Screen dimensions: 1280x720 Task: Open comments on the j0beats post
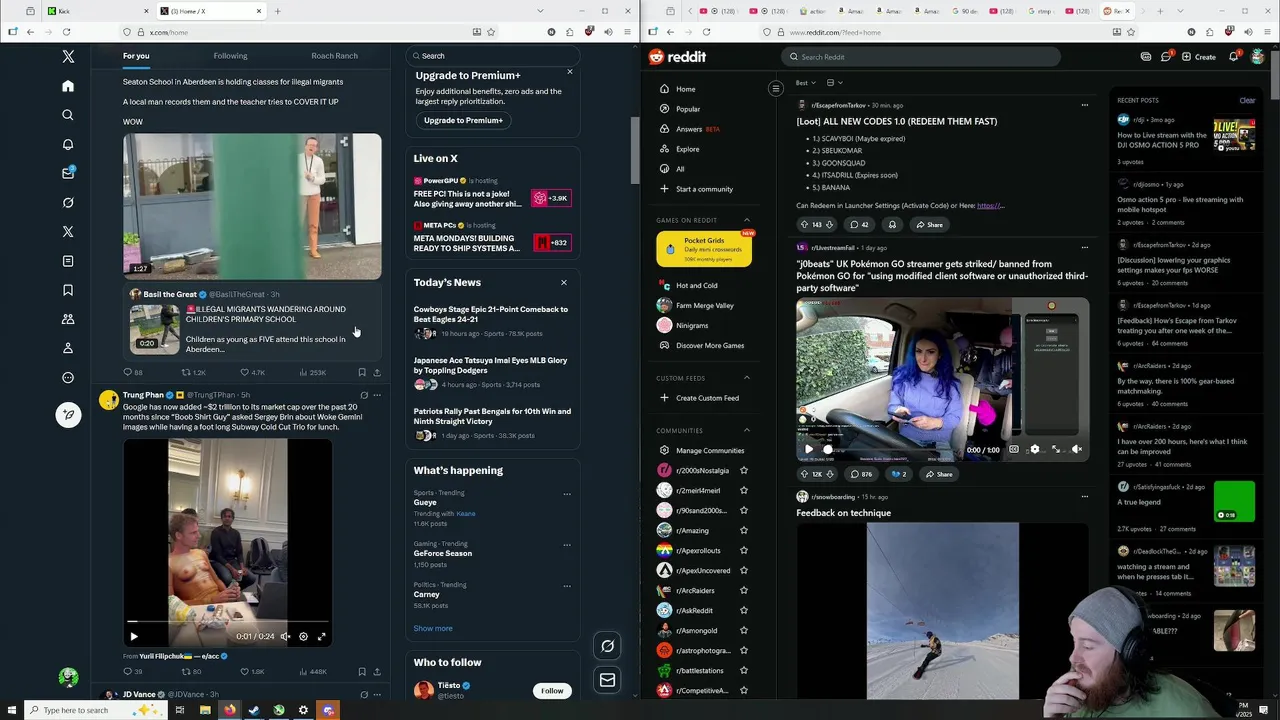(860, 474)
